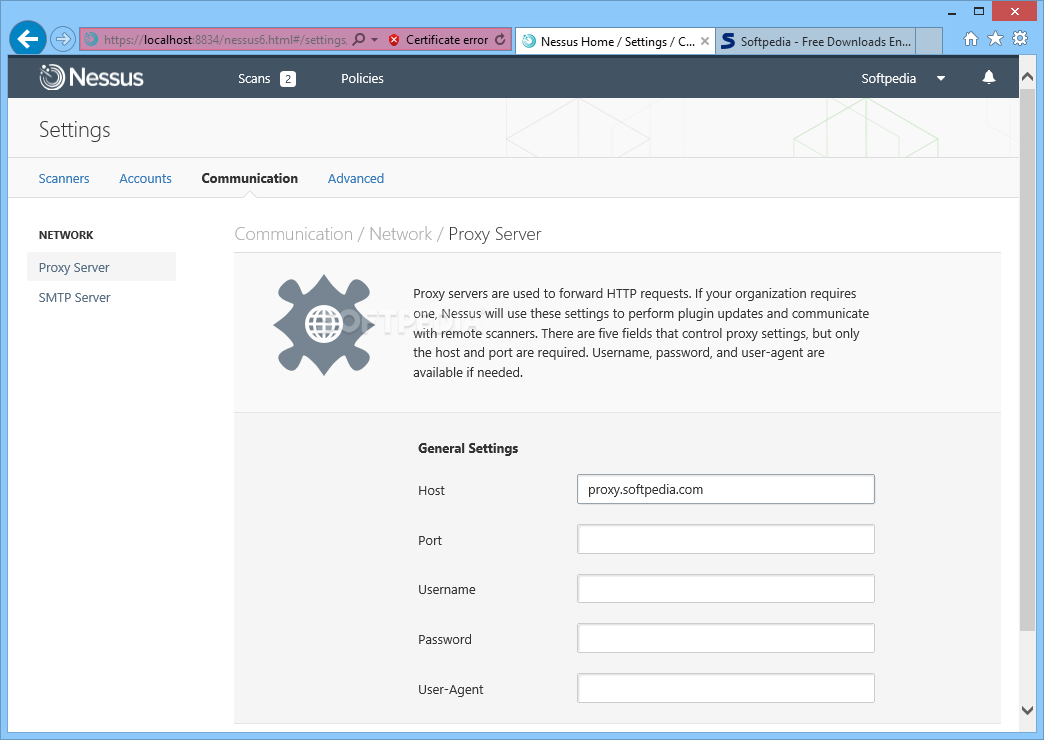Click the Username input field
Screen dimensions: 1044x740
(x=726, y=589)
